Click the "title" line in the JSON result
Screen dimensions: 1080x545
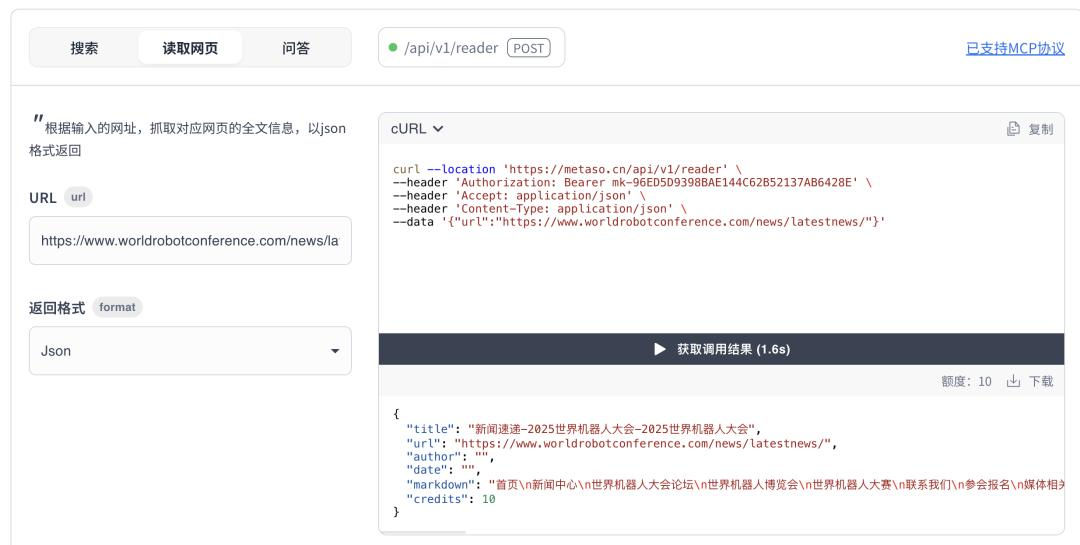pos(583,429)
